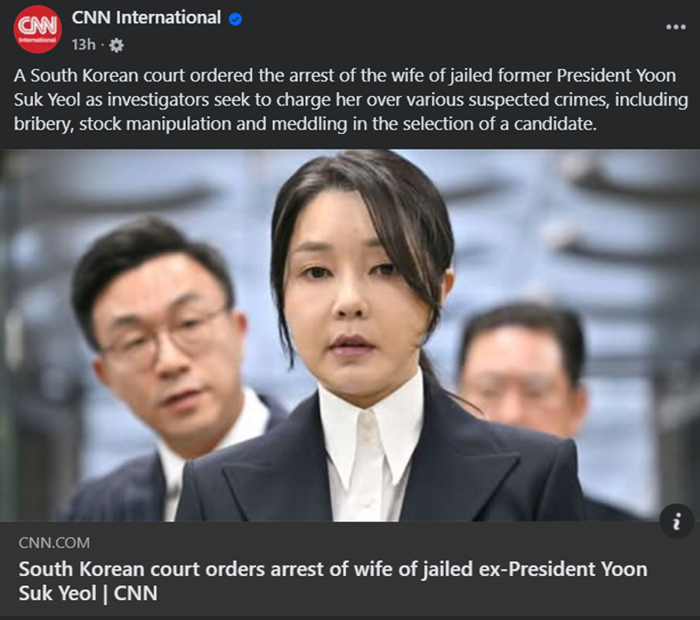This screenshot has width=700, height=620.
Task: Open the CNN International page name
Action: (x=146, y=18)
